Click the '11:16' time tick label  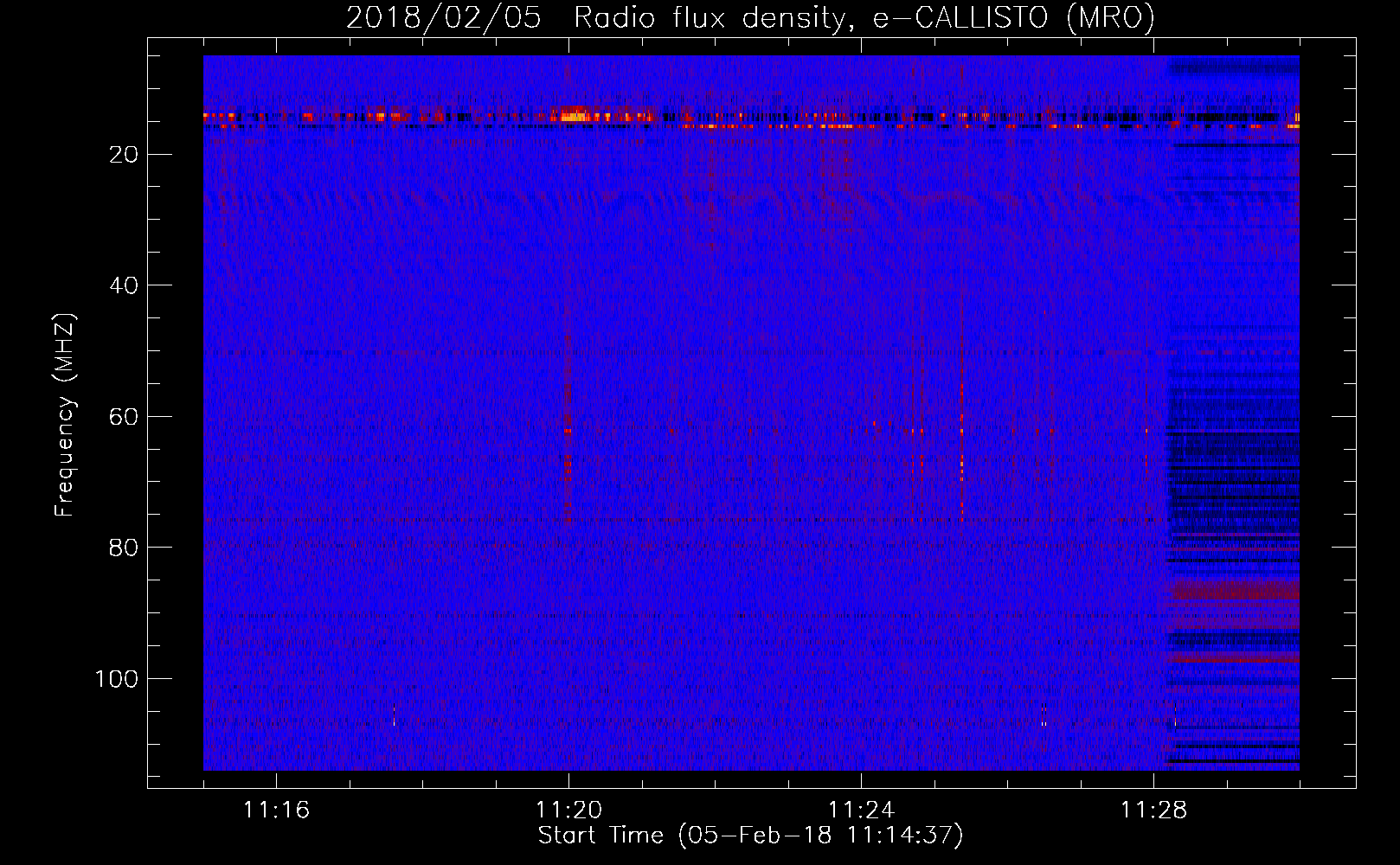tap(276, 810)
